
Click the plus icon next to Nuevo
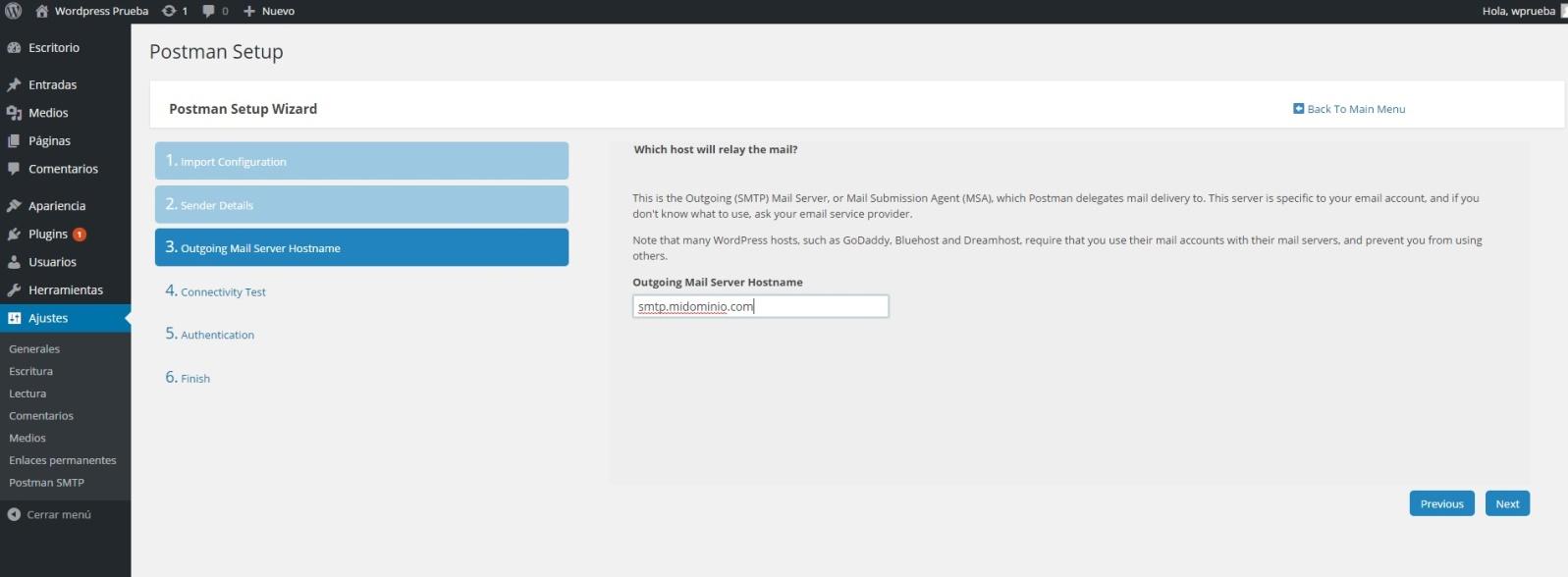[249, 11]
